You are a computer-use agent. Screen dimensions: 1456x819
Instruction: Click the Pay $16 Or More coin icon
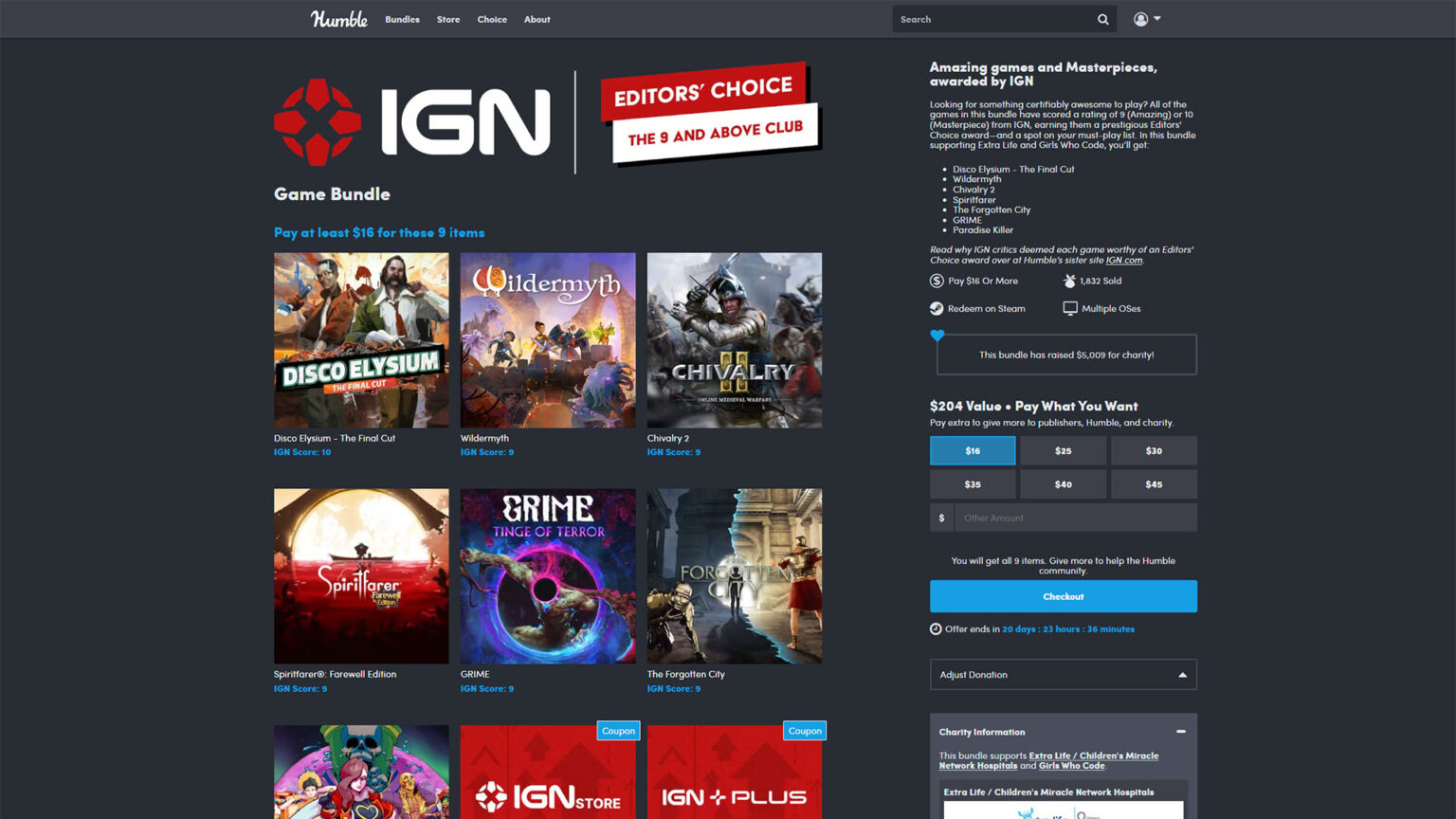937,281
